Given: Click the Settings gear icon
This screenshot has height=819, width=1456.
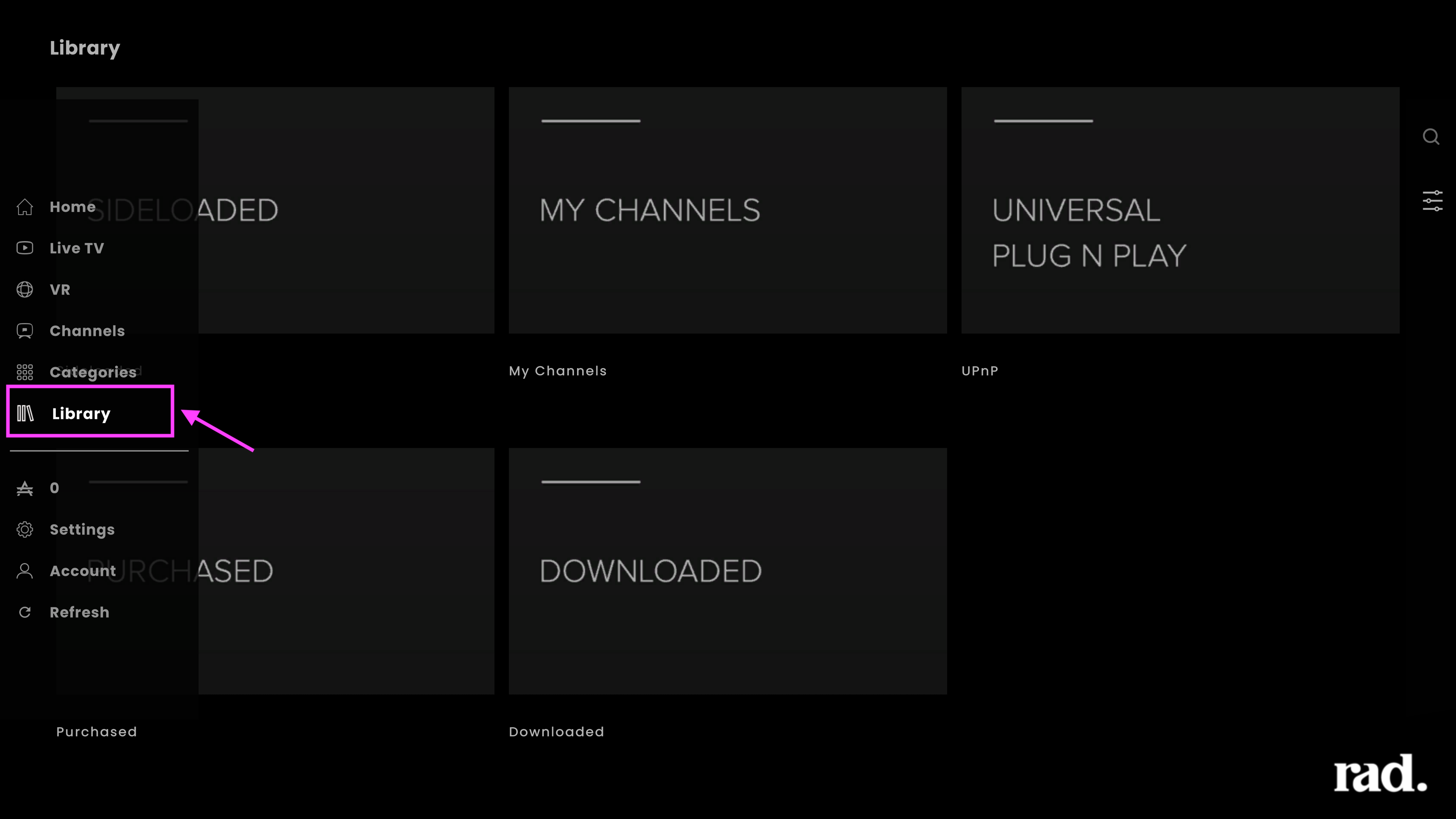Looking at the screenshot, I should coord(24,530).
